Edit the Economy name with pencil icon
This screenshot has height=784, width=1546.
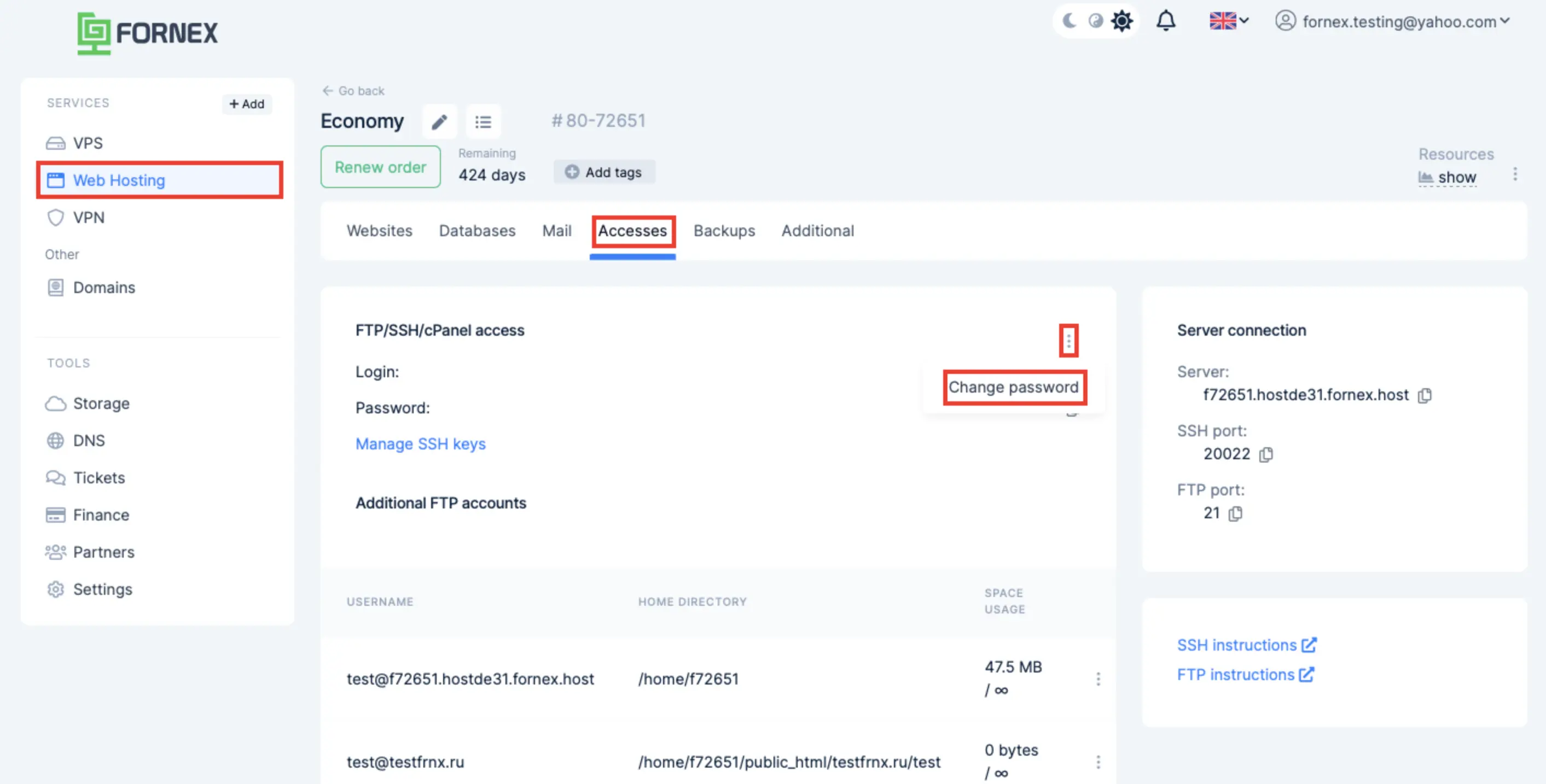439,122
